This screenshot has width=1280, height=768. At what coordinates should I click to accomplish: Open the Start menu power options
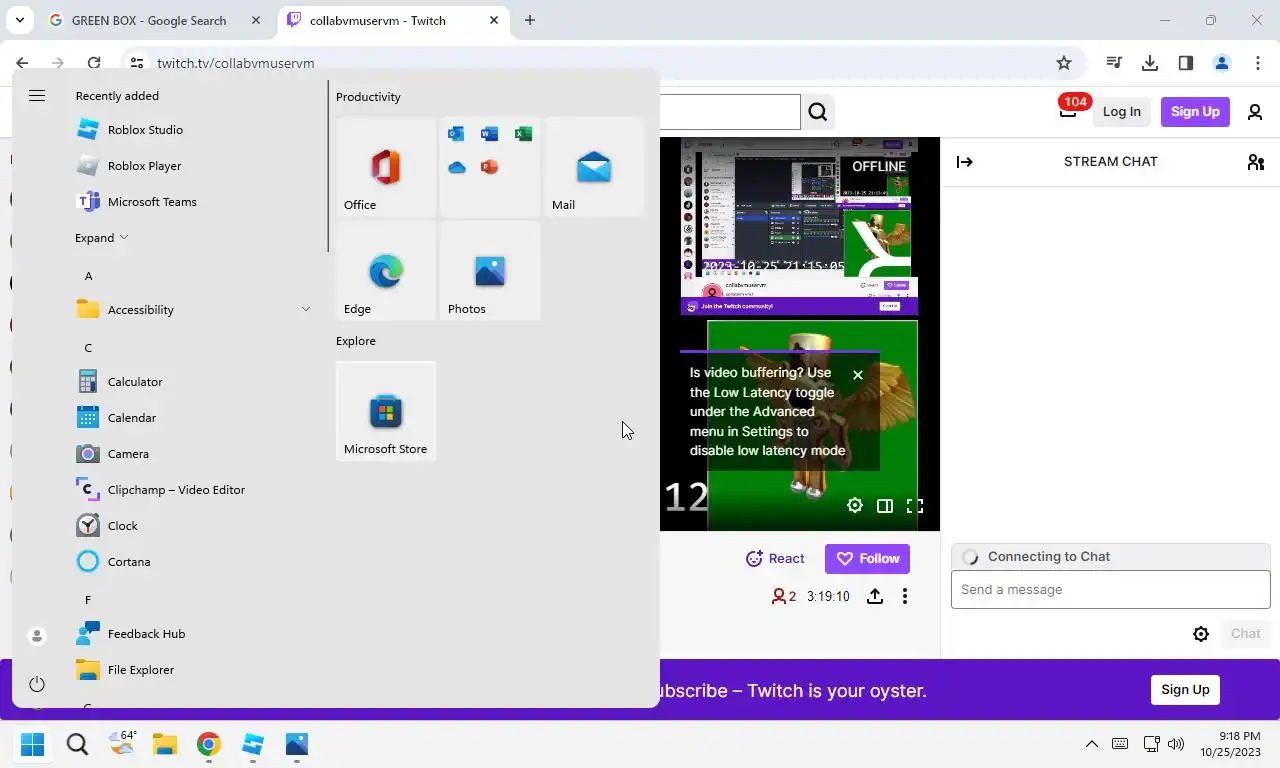coord(37,684)
